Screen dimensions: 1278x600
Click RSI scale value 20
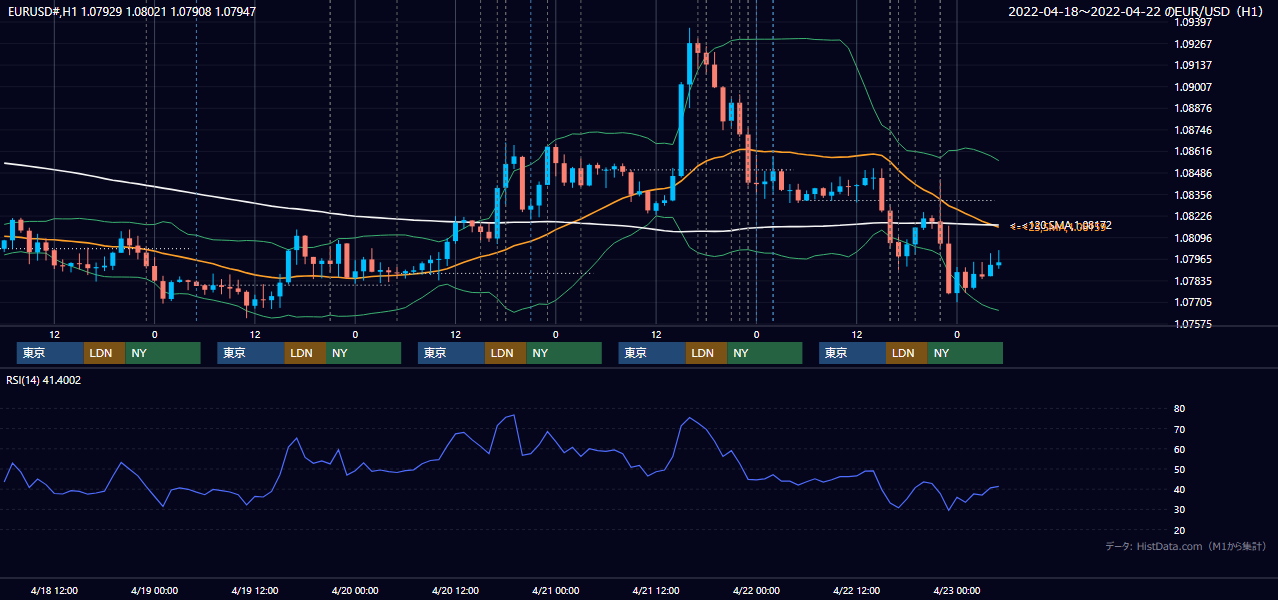click(1180, 530)
